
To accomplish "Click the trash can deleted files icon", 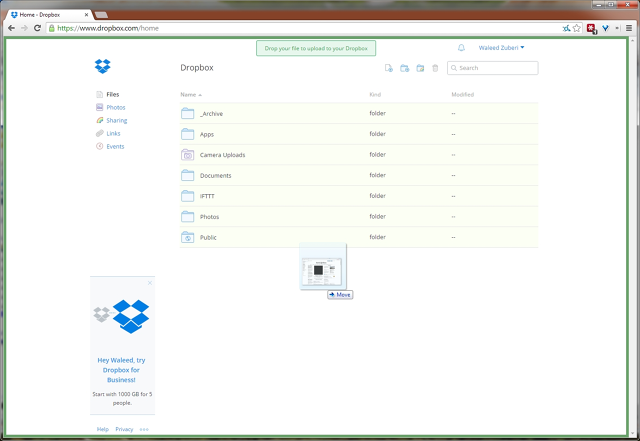I will pos(435,68).
